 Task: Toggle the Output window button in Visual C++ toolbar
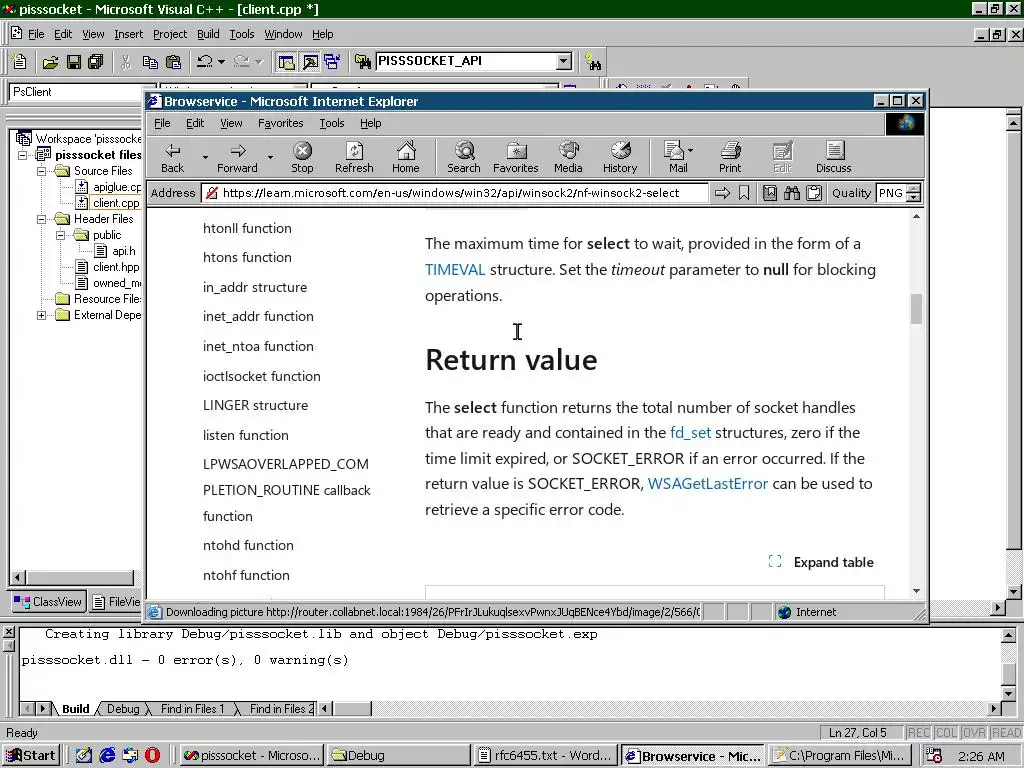tap(310, 62)
